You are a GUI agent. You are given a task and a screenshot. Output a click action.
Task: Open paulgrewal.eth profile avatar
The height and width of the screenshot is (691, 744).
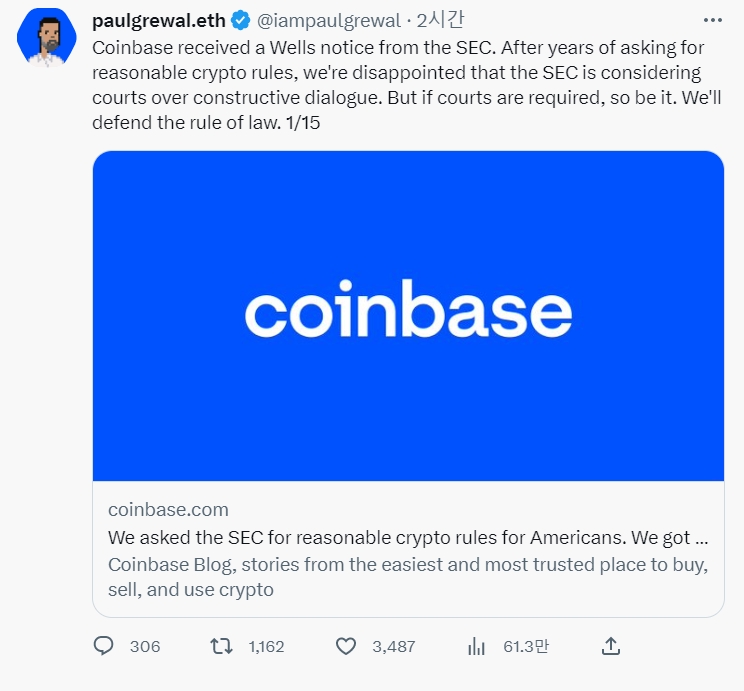(46, 37)
